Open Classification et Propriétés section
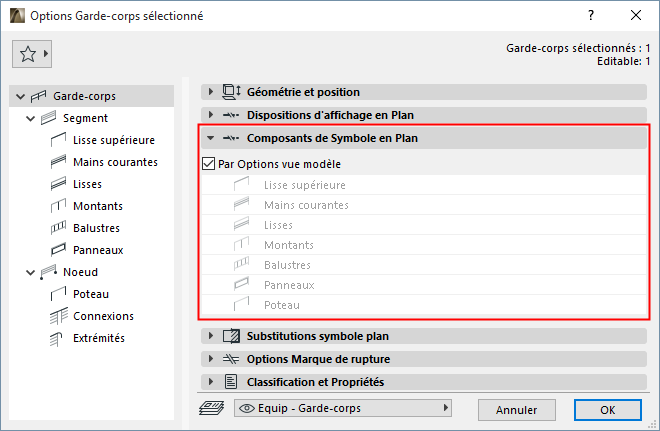 212,381
